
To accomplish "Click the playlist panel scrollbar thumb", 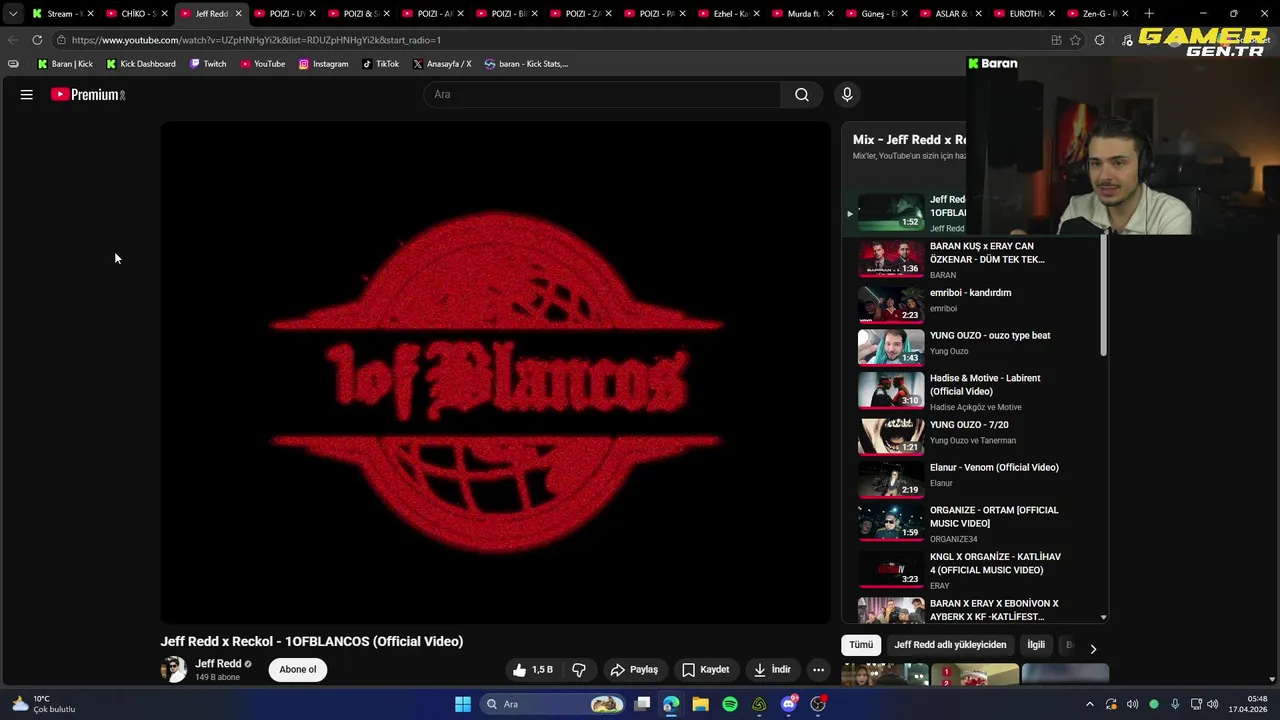I will 1104,295.
